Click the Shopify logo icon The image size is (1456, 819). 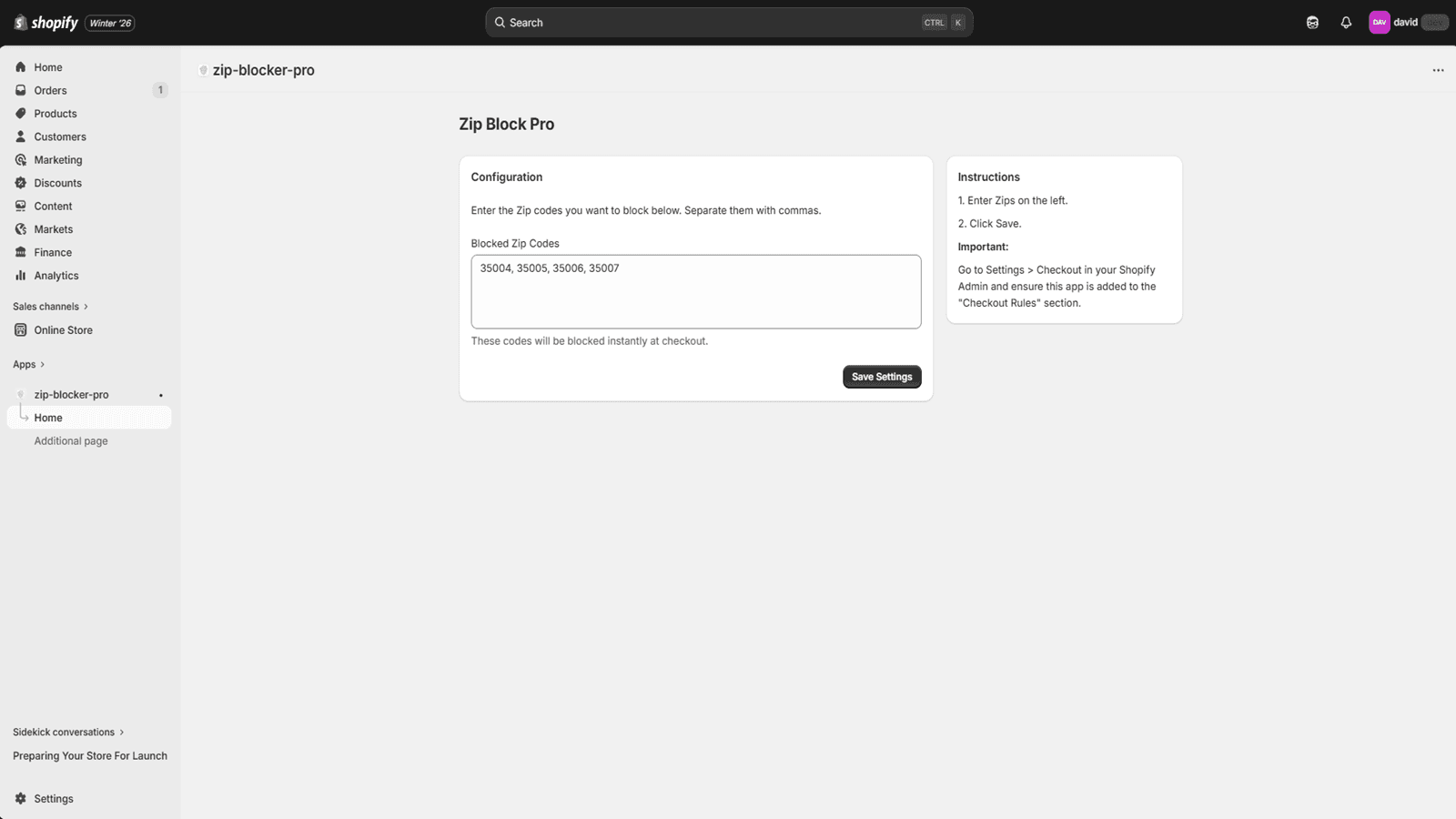coord(20,23)
